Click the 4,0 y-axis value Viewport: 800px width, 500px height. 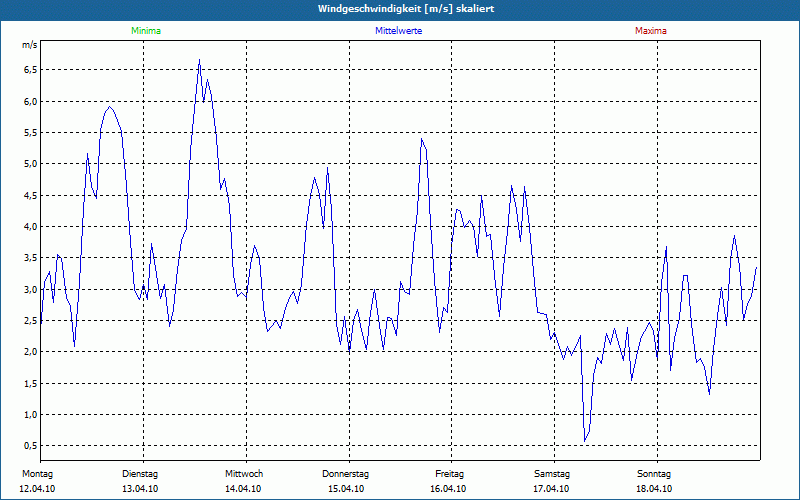point(30,227)
